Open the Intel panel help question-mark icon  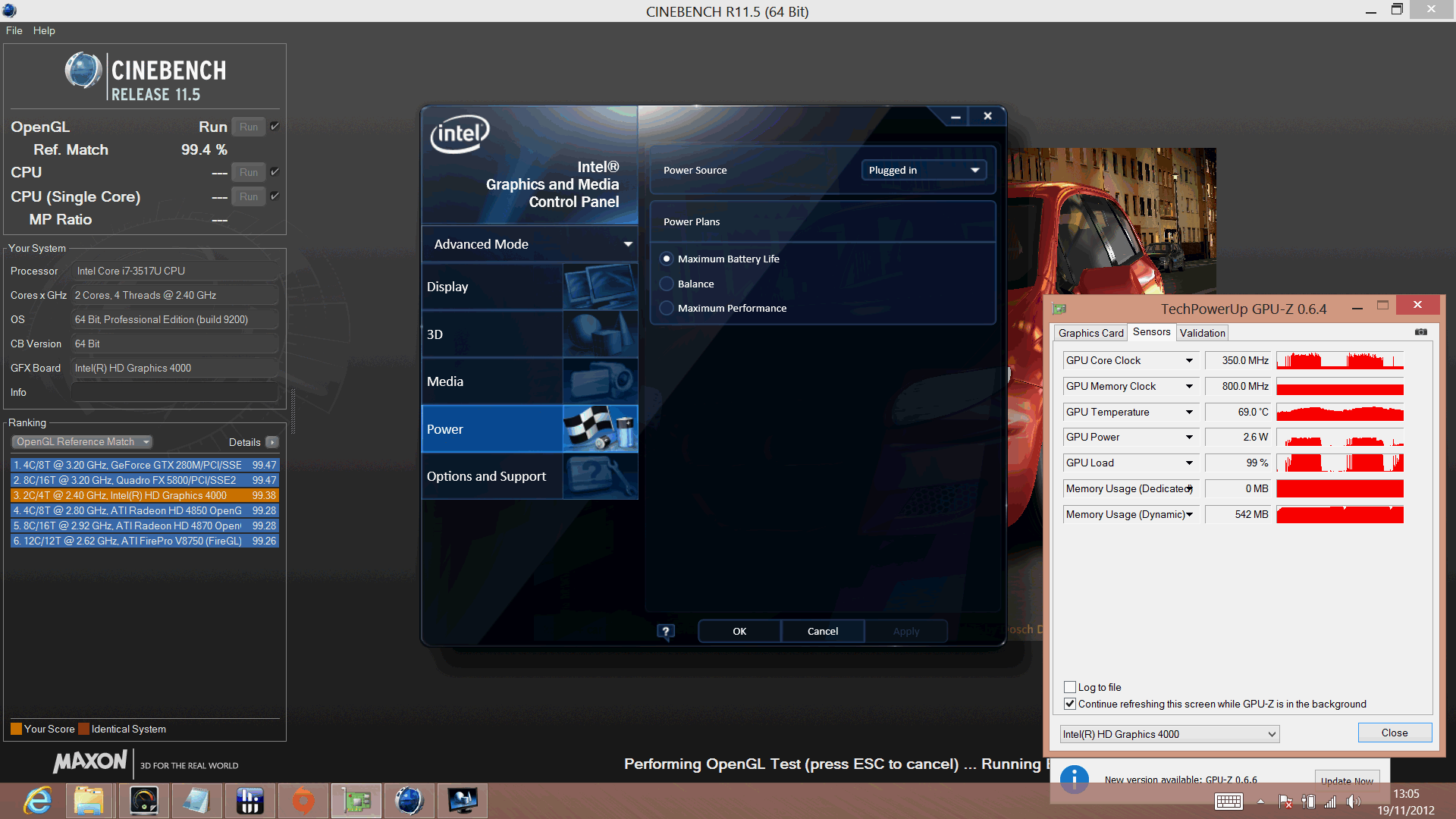[665, 631]
